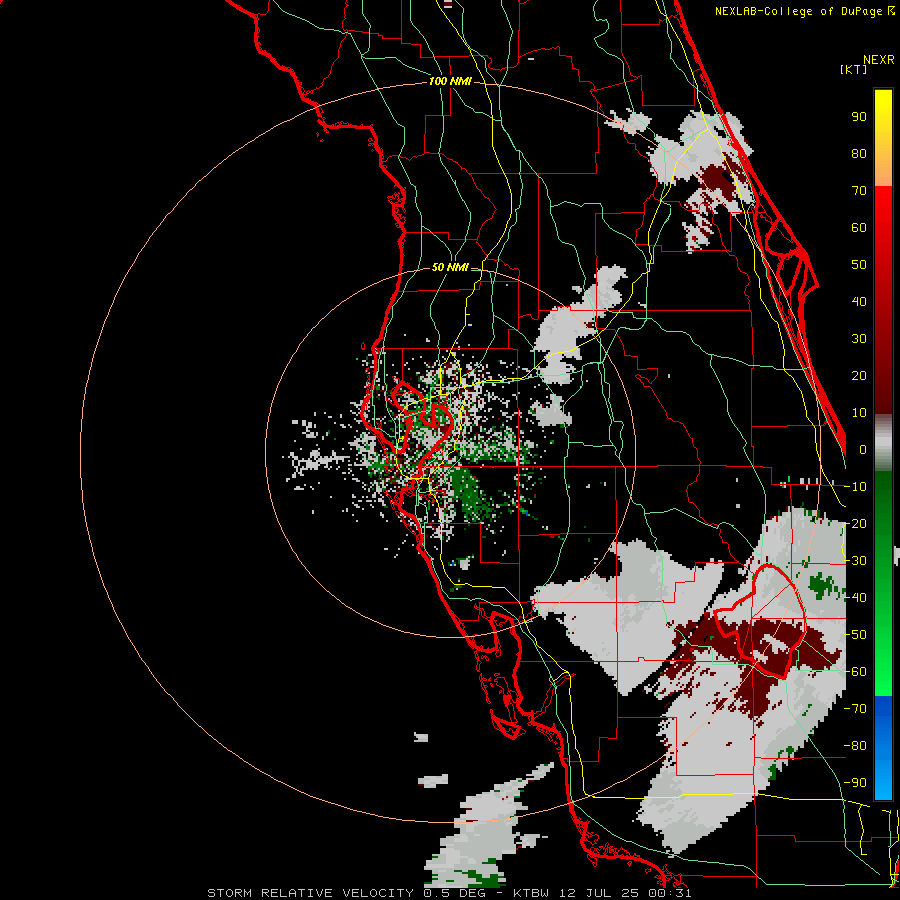
Task: Click the STORM RELATIVE VELOCITY caption text
Action: (x=311, y=893)
